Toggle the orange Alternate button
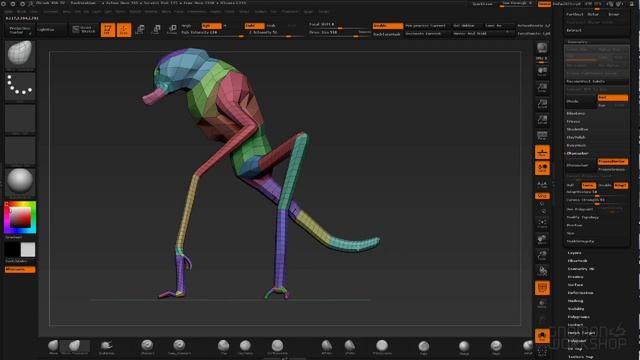The height and width of the screenshot is (360, 640). [x=20, y=269]
